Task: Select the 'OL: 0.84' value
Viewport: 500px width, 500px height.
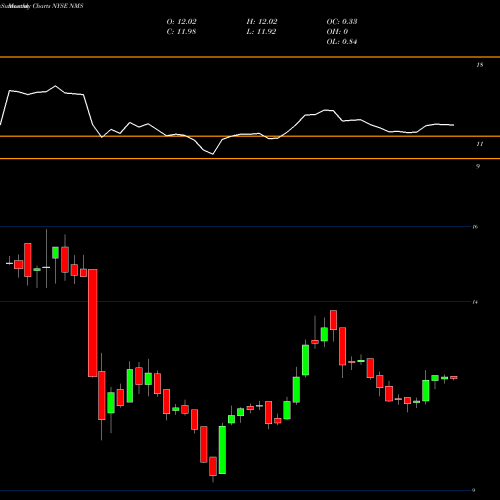Action: (x=342, y=42)
